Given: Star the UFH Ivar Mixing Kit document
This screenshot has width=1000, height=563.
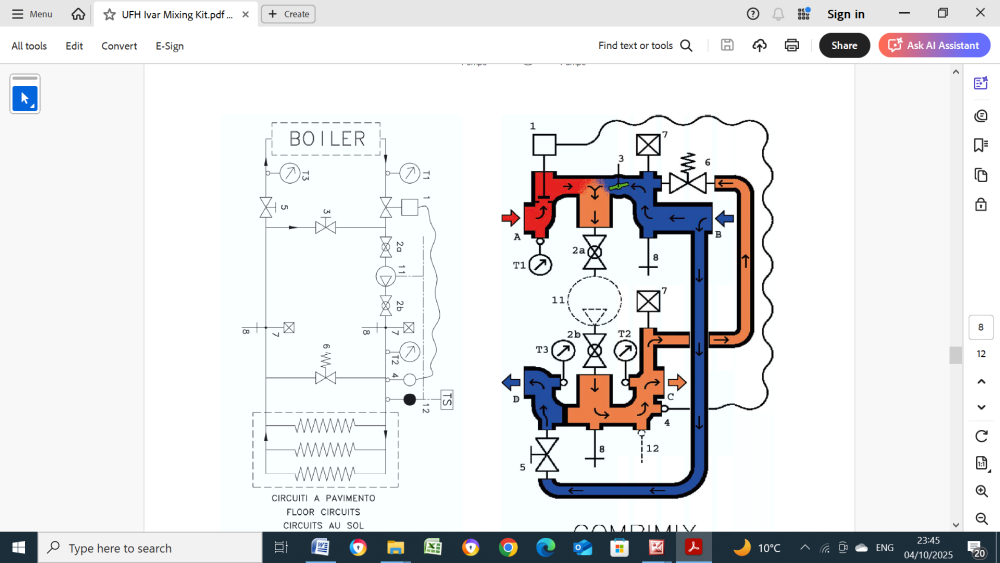Looking at the screenshot, I should pyautogui.click(x=109, y=14).
